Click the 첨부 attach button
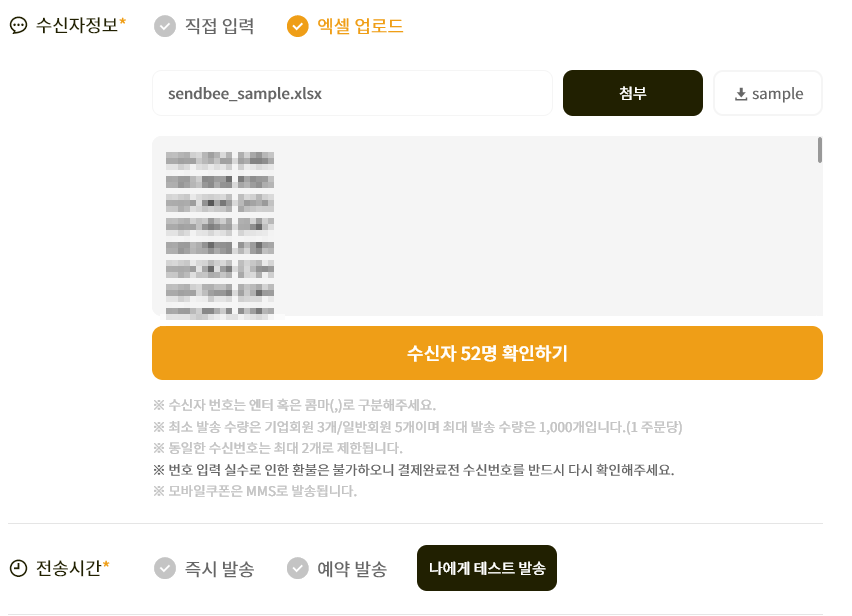Screen dimensions: 852x616 coord(632,92)
